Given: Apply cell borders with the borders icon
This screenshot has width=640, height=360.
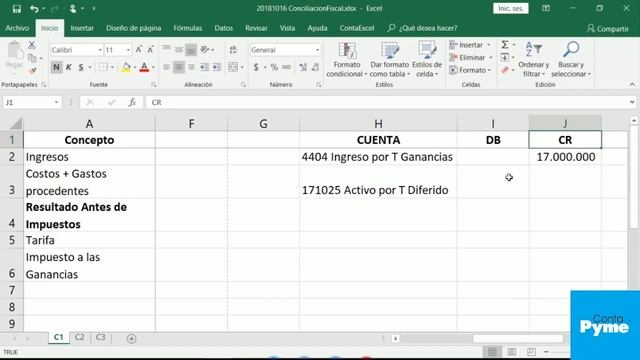Looking at the screenshot, I should 103,67.
